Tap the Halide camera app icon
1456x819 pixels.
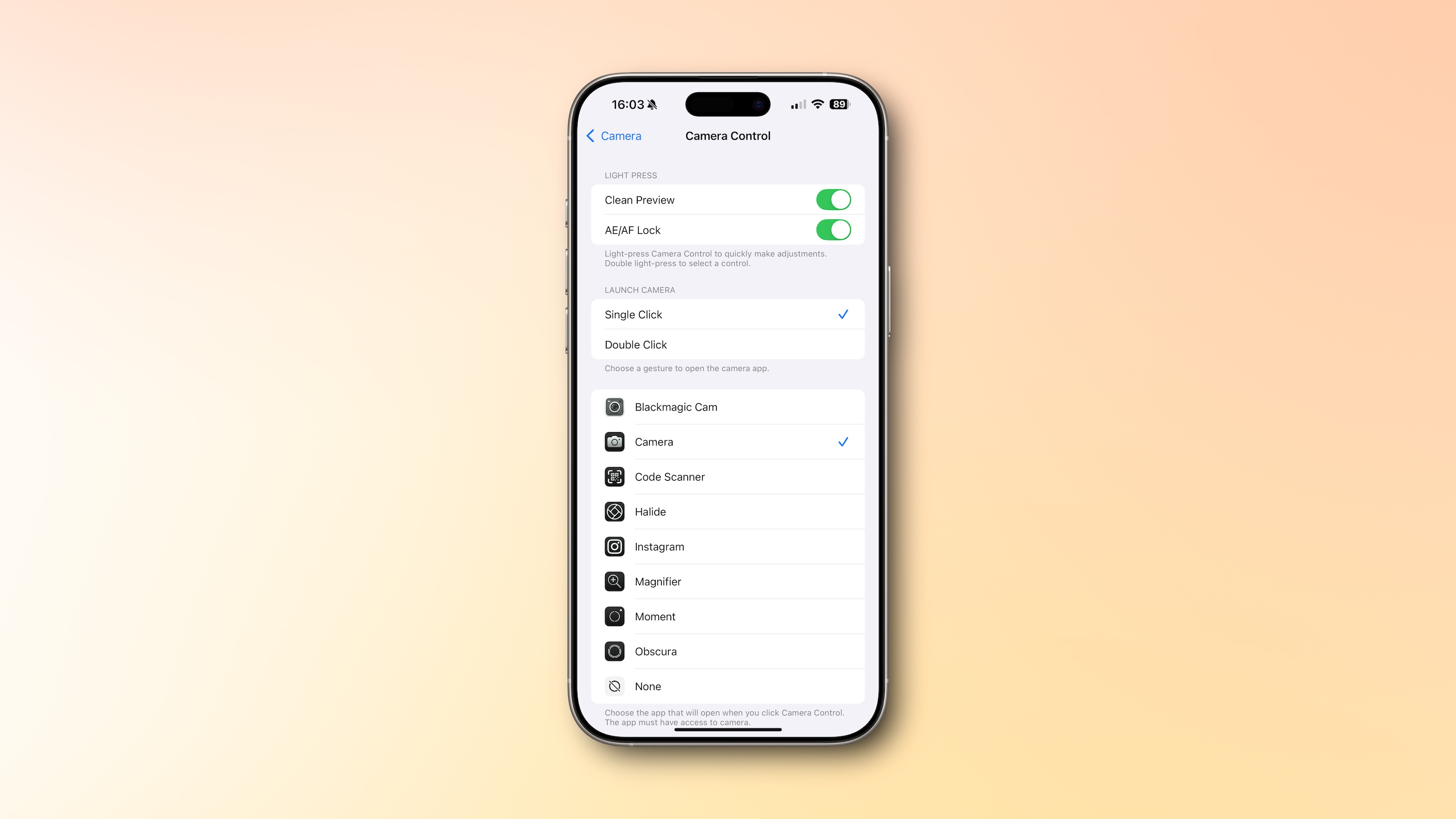[615, 511]
